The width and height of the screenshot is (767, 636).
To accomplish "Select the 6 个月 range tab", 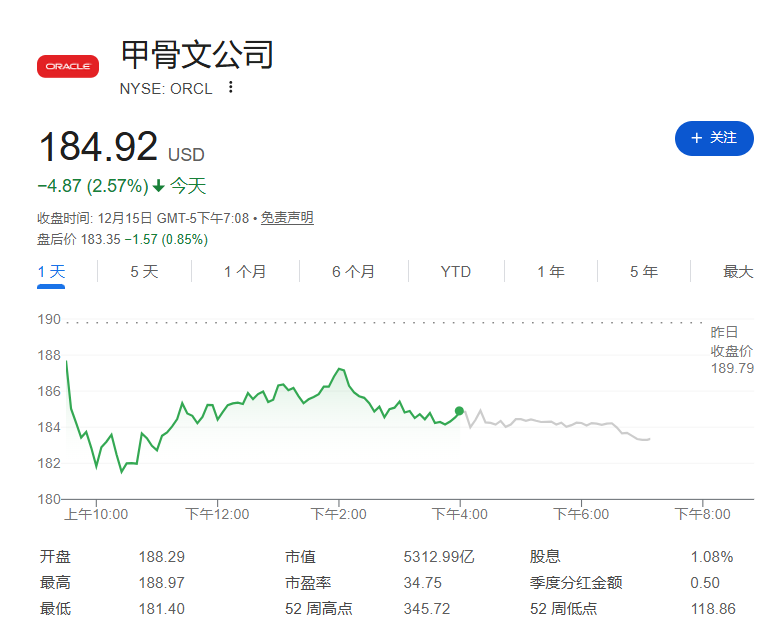I will tap(353, 272).
